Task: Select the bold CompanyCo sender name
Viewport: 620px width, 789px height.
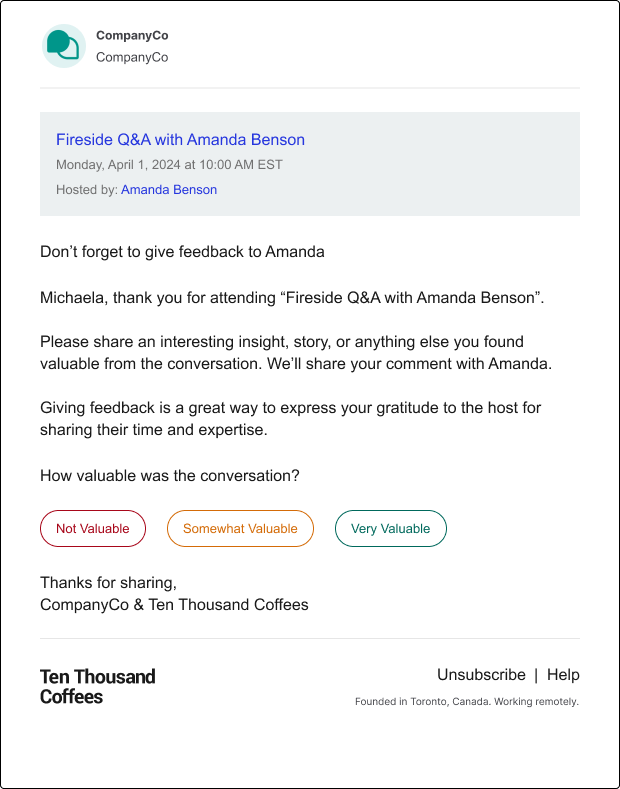Action: point(132,36)
